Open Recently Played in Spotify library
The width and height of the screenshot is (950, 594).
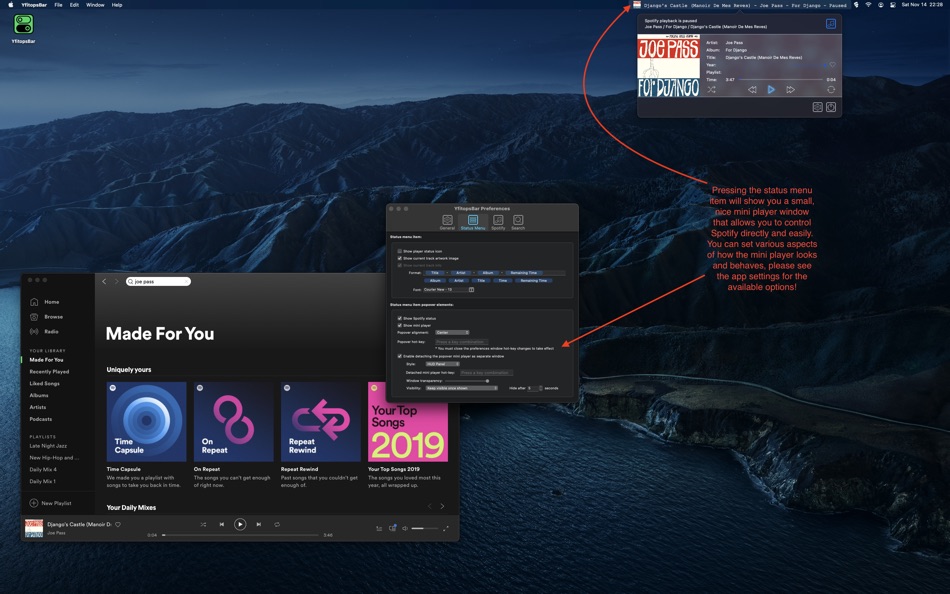point(50,372)
